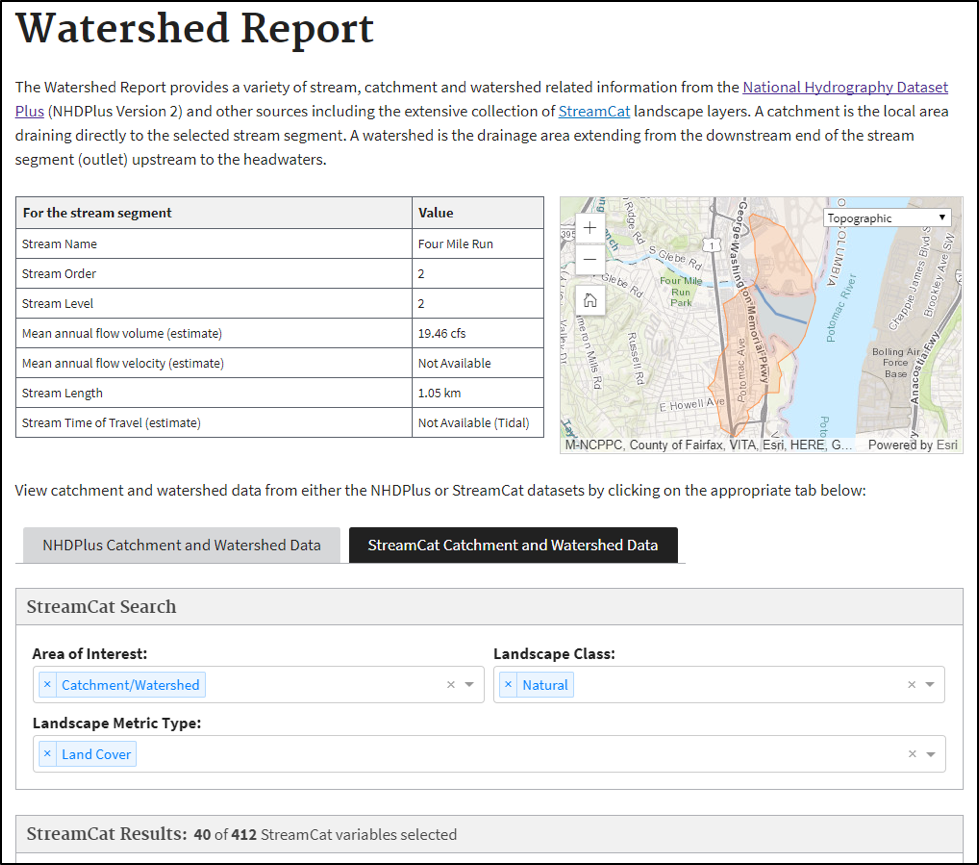Remove the Natural landscape class tag

[508, 685]
